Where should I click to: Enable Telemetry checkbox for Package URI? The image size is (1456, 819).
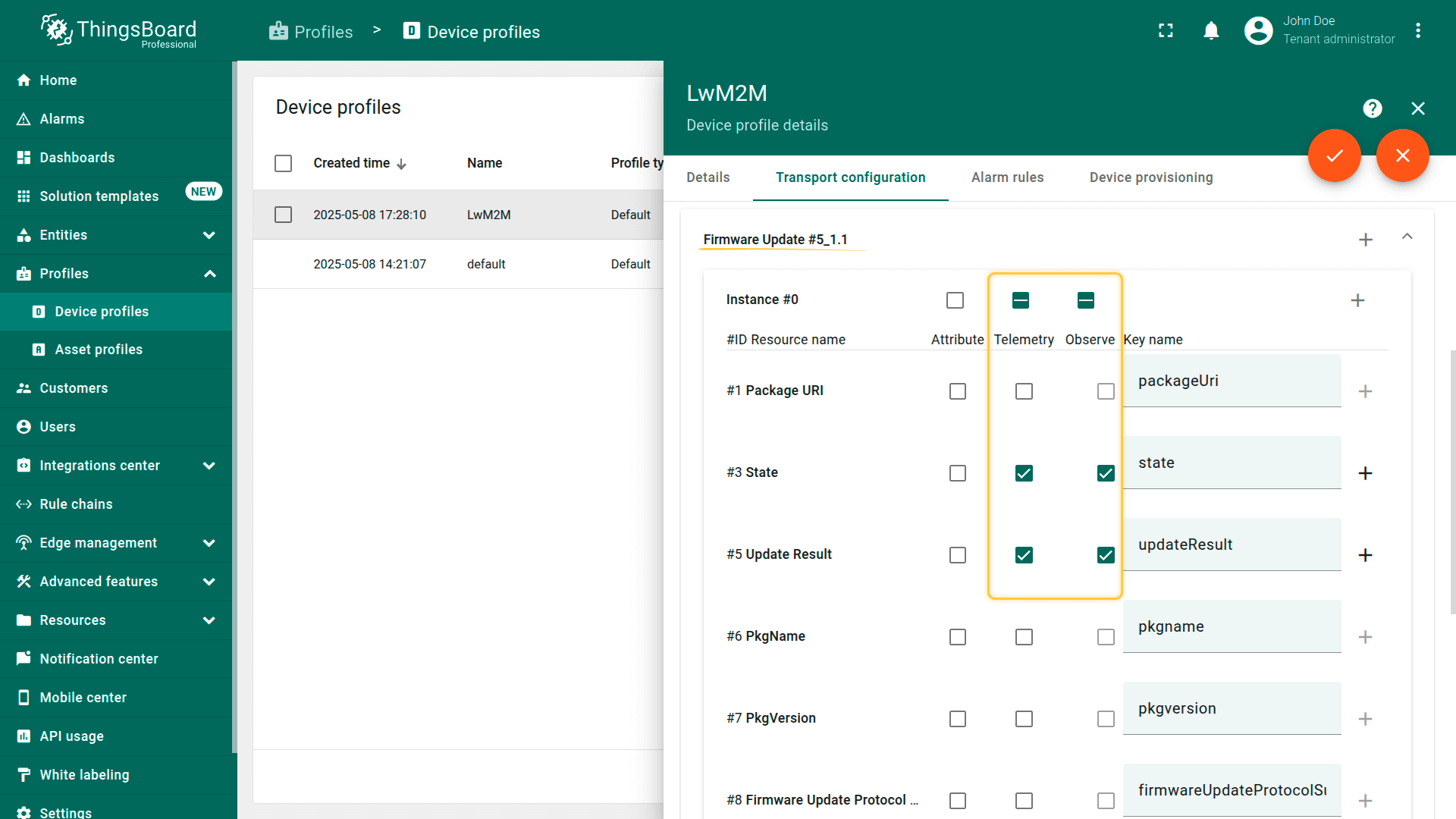pos(1024,391)
